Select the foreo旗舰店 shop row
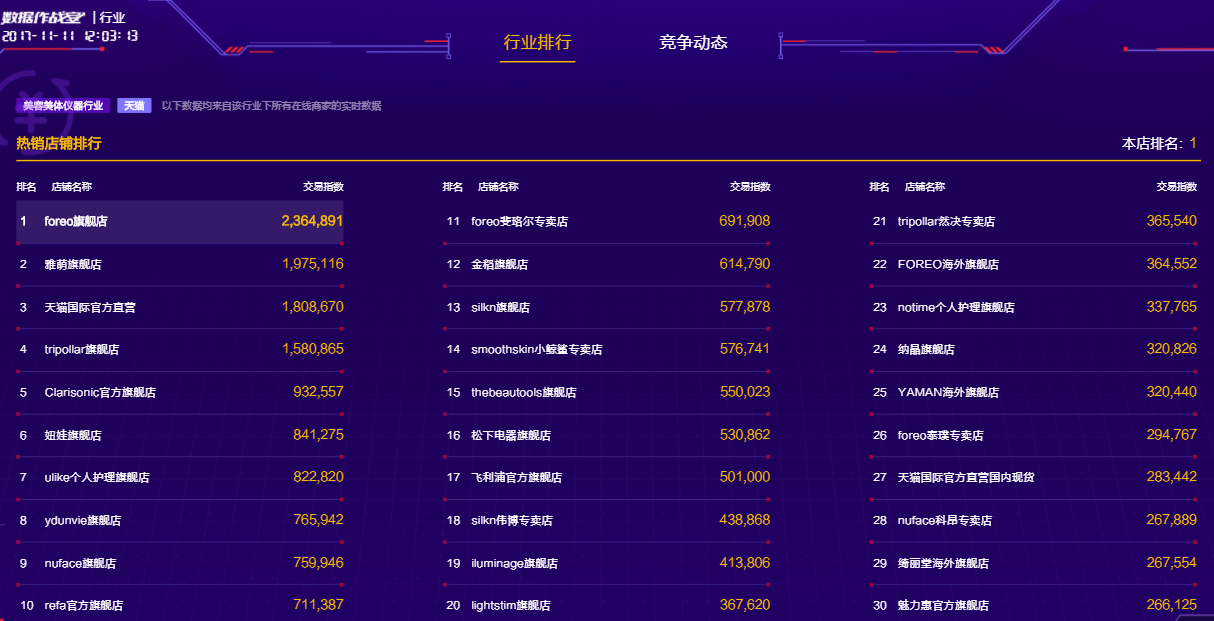The width and height of the screenshot is (1214, 621). click(180, 221)
